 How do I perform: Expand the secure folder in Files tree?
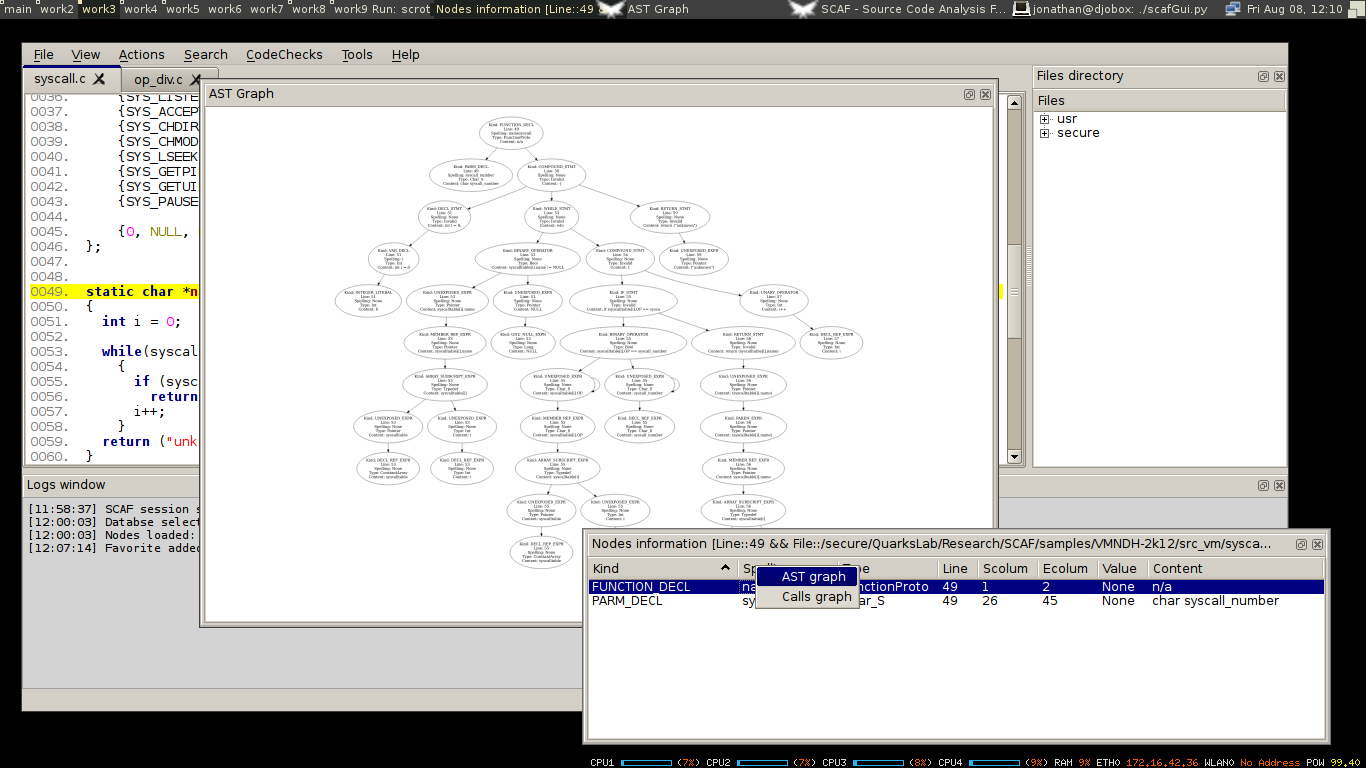(x=1044, y=133)
